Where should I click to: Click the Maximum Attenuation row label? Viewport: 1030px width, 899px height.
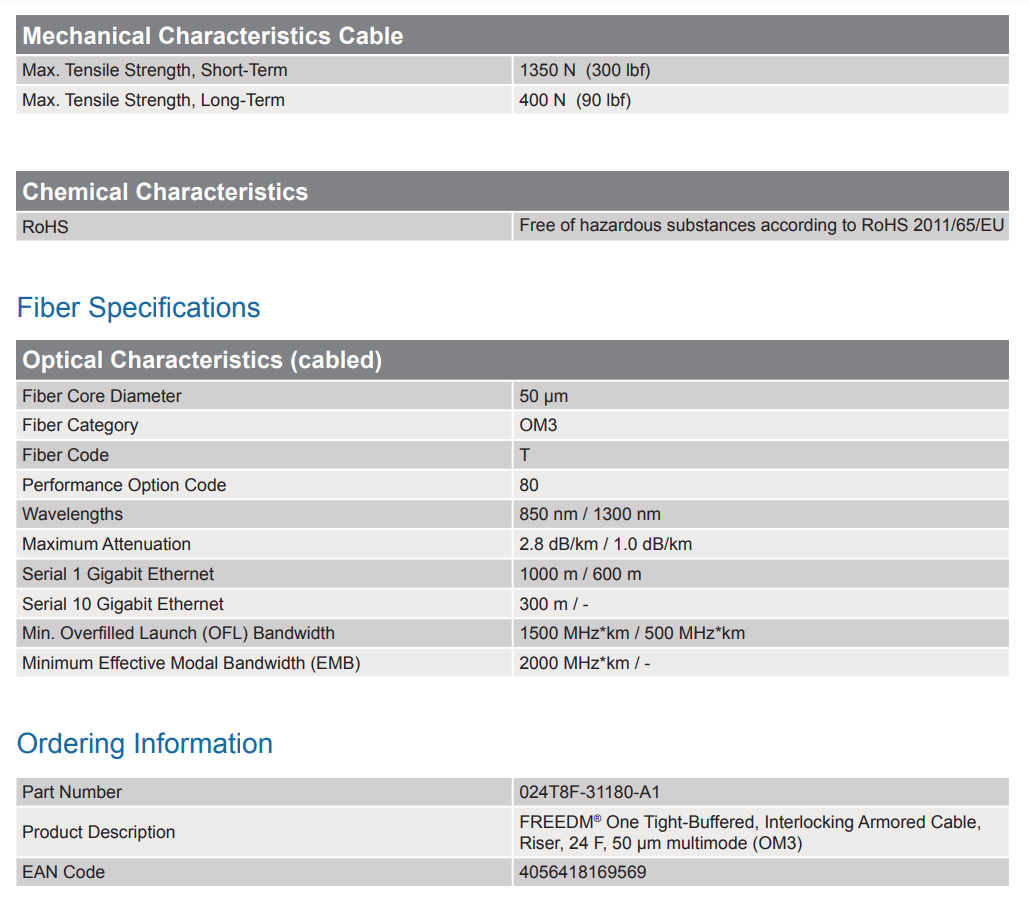(x=106, y=544)
